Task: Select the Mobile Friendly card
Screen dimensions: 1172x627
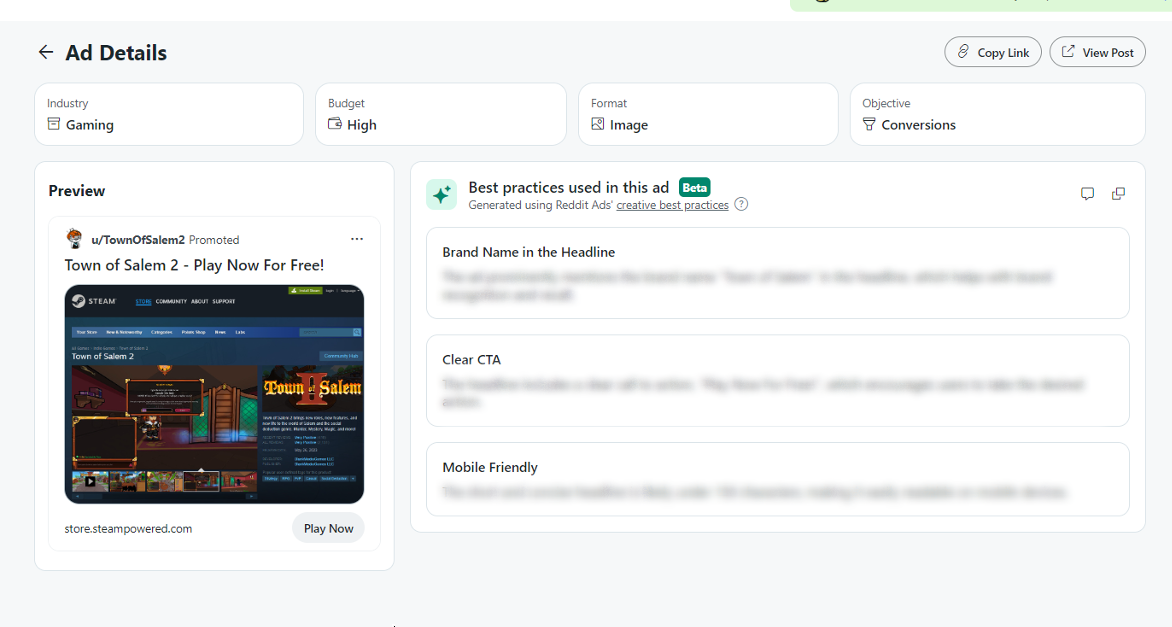Action: 777,479
